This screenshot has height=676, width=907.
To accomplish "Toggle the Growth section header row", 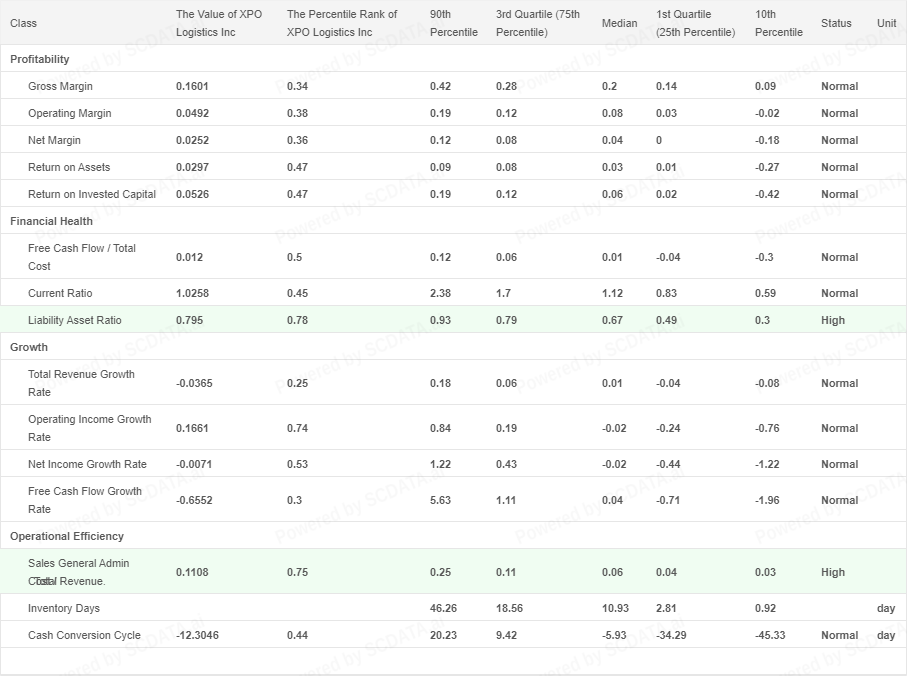I will coord(29,347).
